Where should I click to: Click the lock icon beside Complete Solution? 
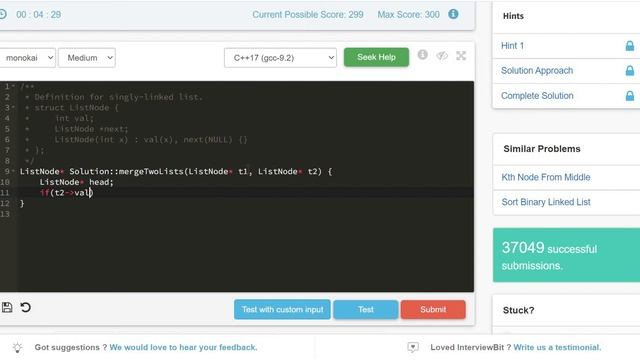(630, 96)
